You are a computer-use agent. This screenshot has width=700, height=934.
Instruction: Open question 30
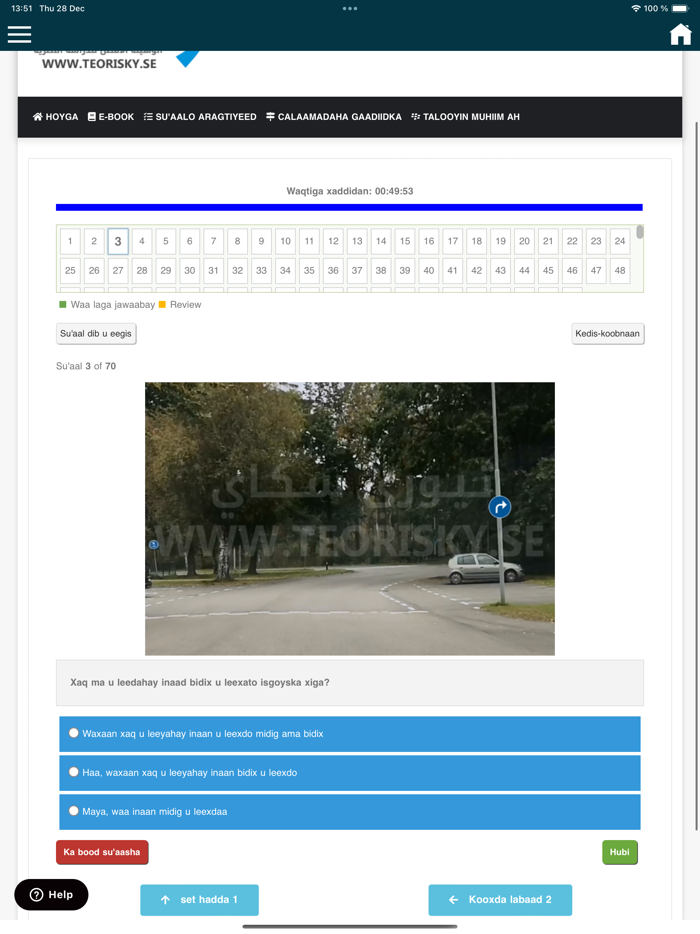189,270
